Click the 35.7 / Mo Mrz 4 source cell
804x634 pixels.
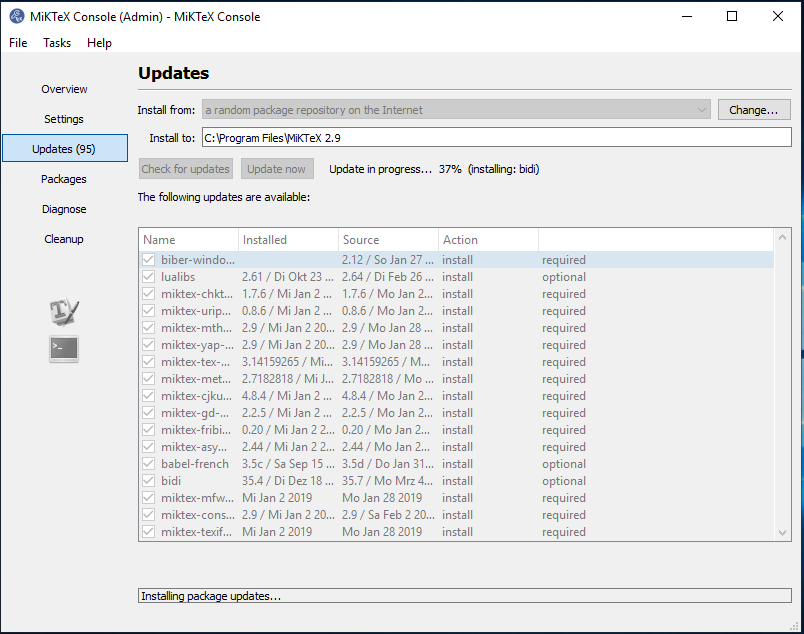(388, 481)
